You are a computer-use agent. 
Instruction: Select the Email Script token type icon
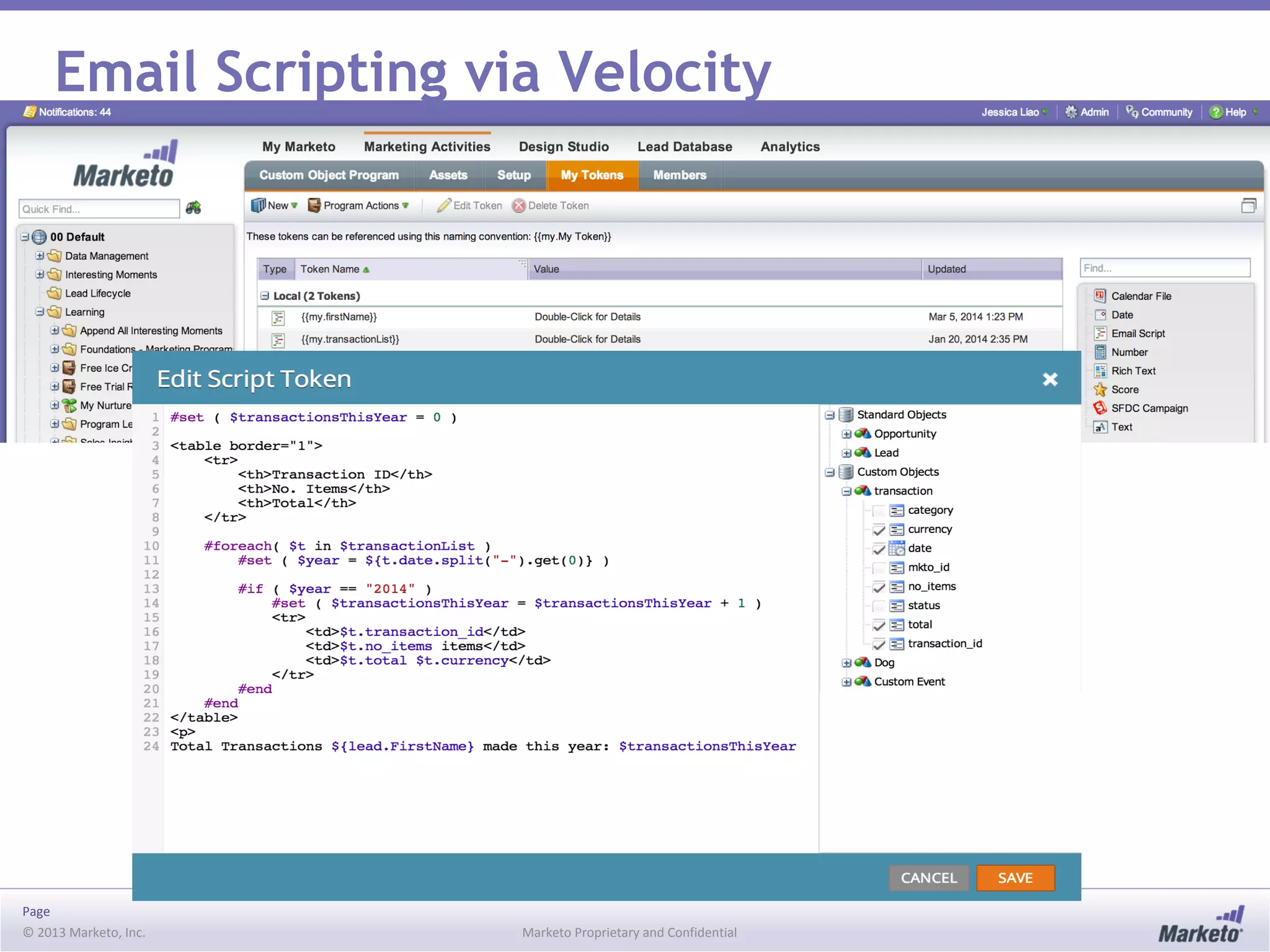1100,333
